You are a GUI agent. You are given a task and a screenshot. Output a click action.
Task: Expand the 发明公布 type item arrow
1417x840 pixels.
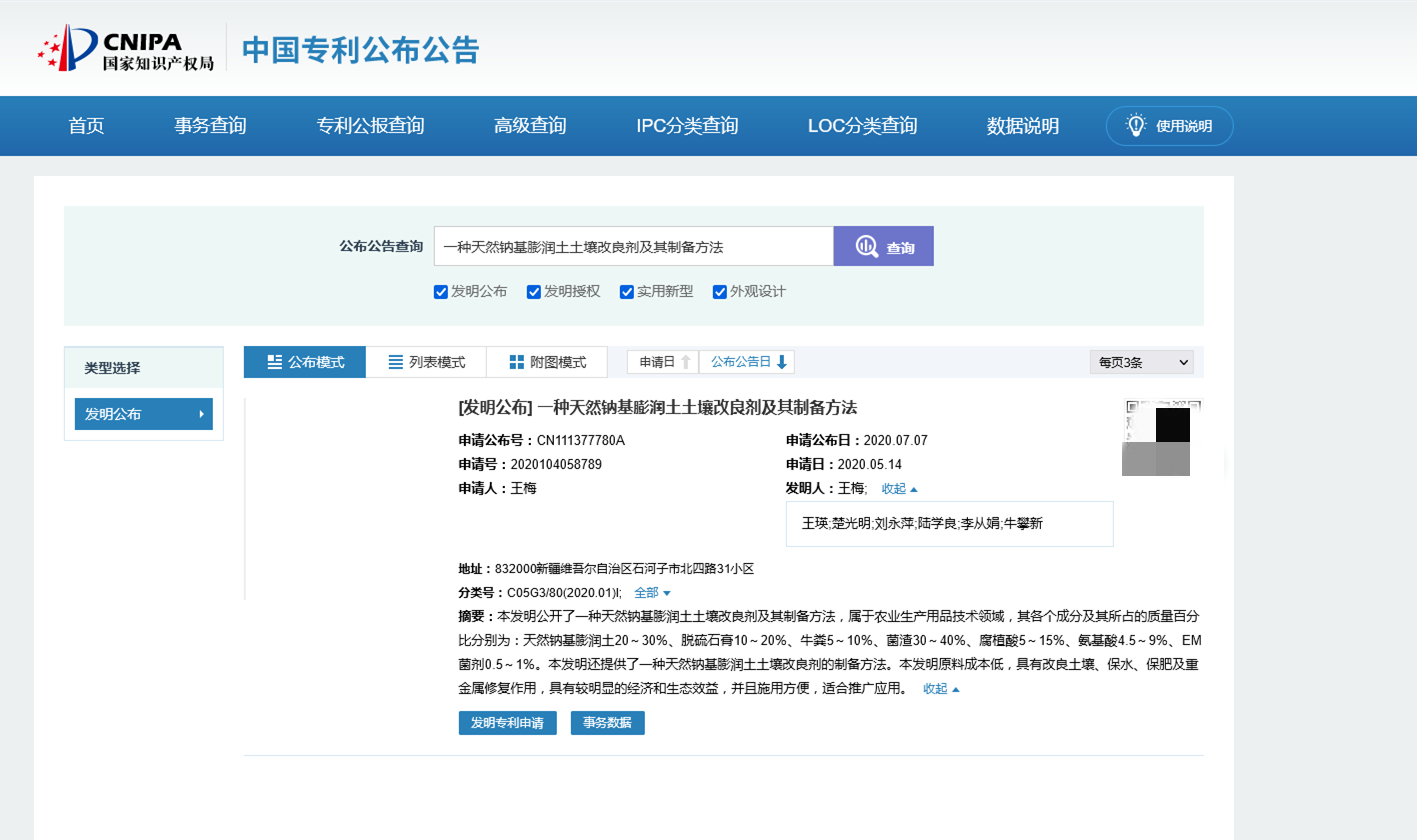(x=201, y=414)
